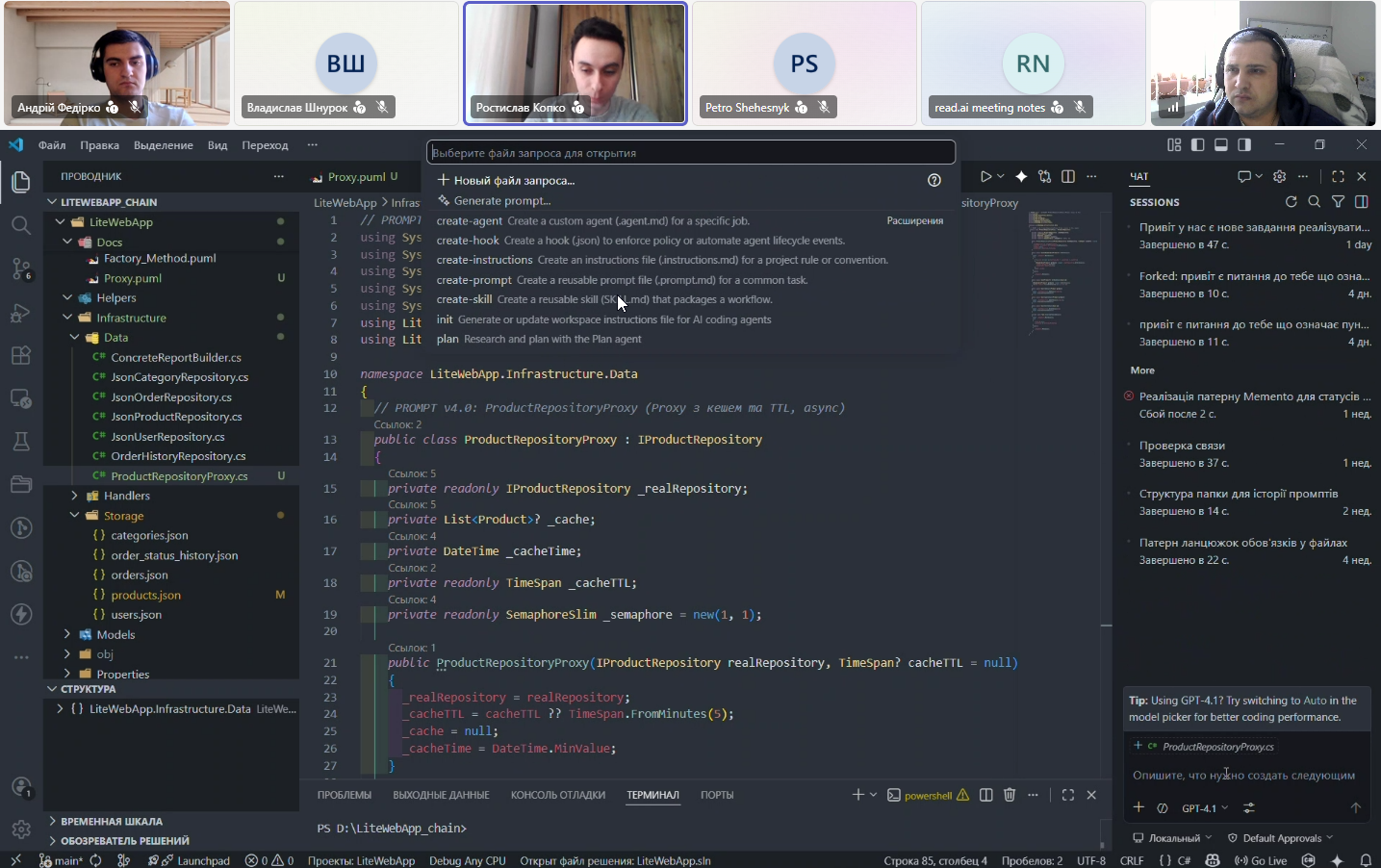Toggle the primary side bar layout button
Viewport: 1381px width, 868px height.
coord(1197,145)
